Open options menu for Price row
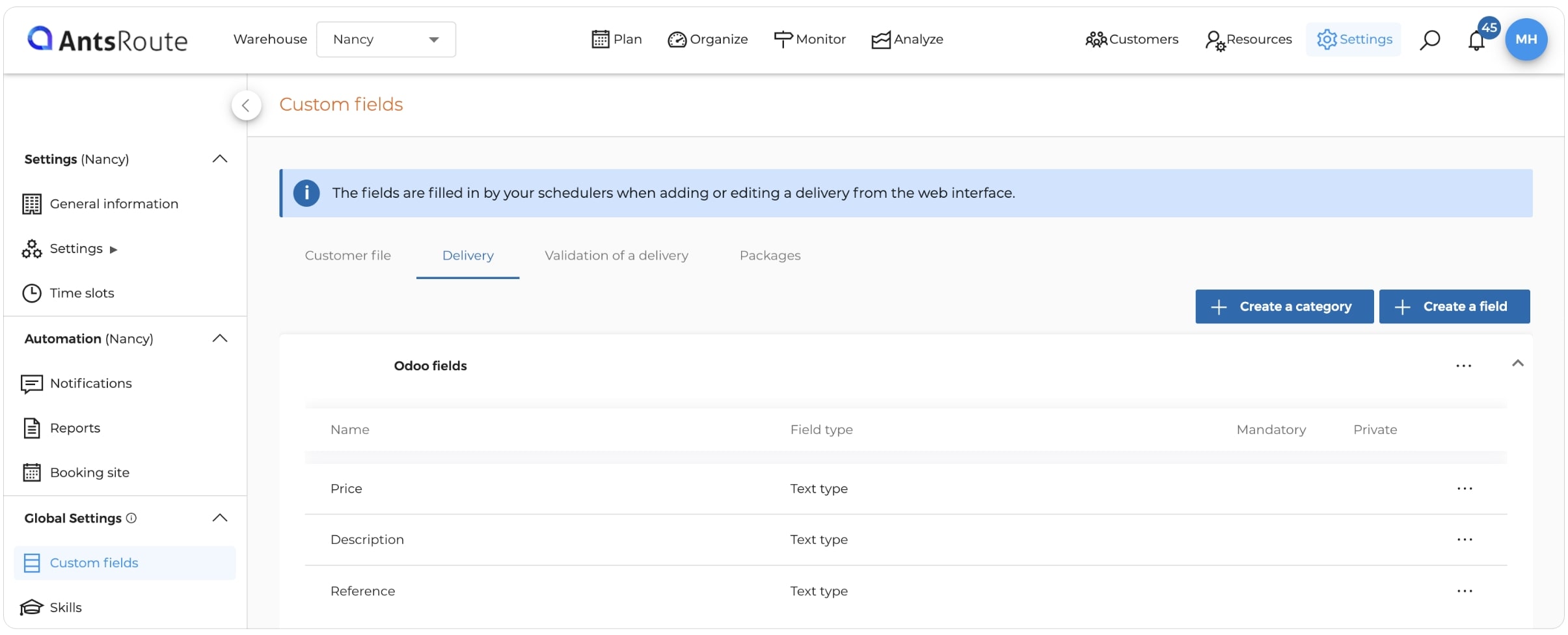Viewport: 1568px width, 635px height. coord(1465,489)
